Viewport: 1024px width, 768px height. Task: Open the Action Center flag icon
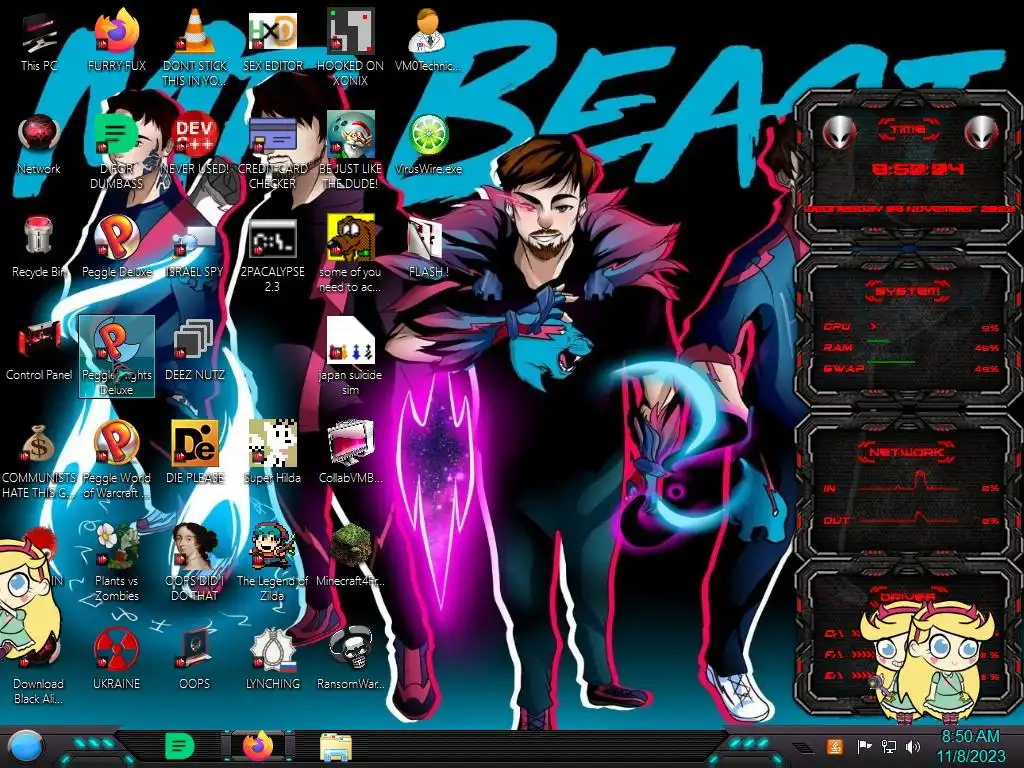(864, 746)
